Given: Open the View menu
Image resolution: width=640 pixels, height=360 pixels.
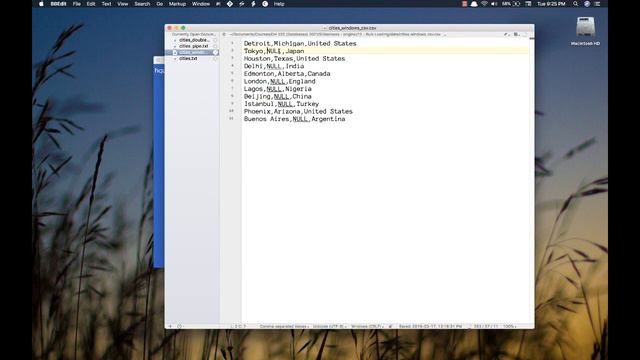Looking at the screenshot, I should click(122, 4).
